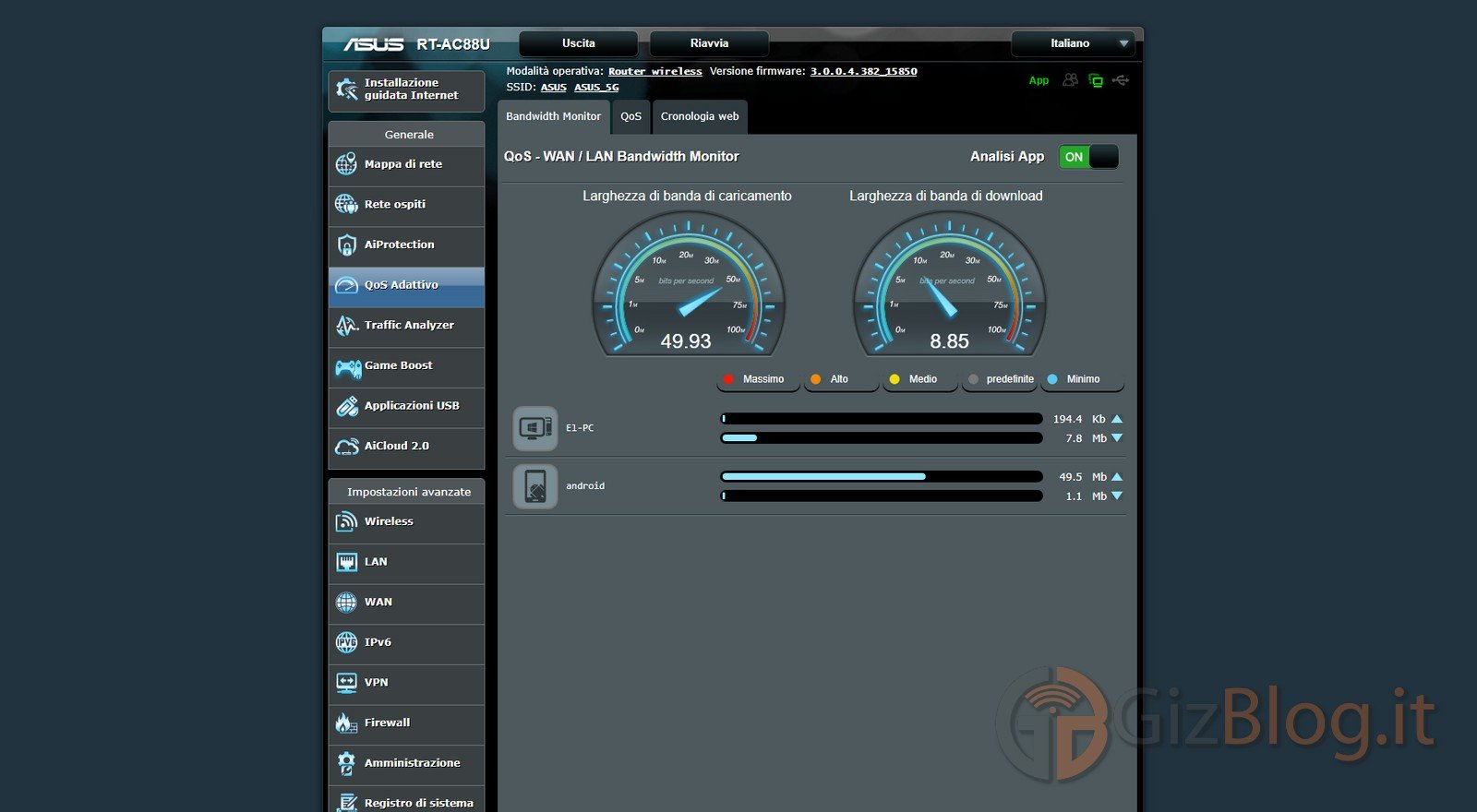Viewport: 1477px width, 812px height.
Task: Select the yellow Medio priority label
Action: pos(919,379)
